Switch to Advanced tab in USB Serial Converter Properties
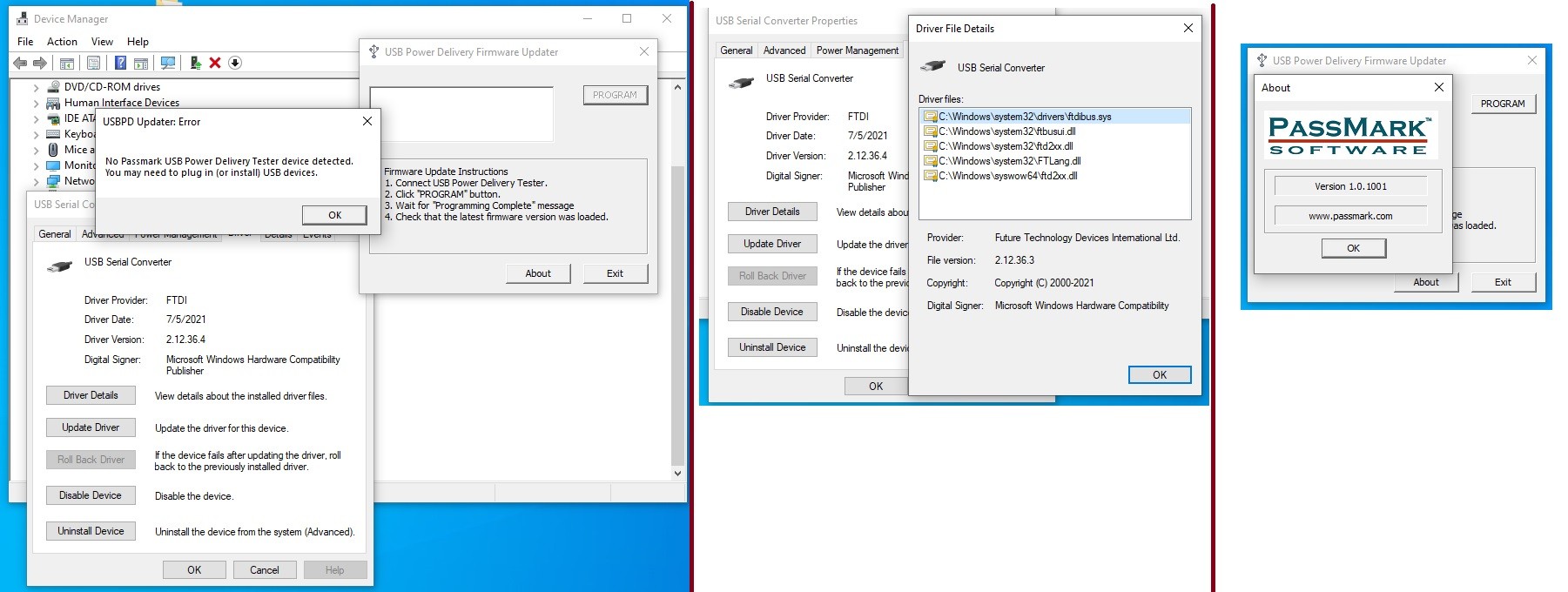The height and width of the screenshot is (592, 1568). (x=784, y=50)
